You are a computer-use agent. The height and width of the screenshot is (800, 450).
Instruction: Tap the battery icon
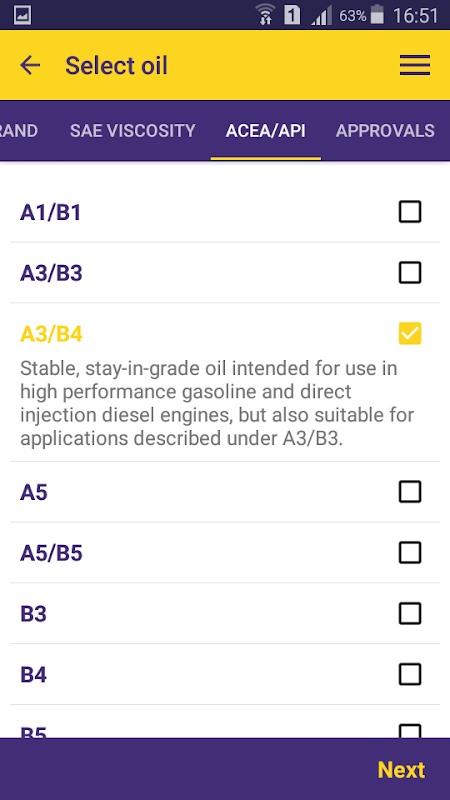pos(377,15)
